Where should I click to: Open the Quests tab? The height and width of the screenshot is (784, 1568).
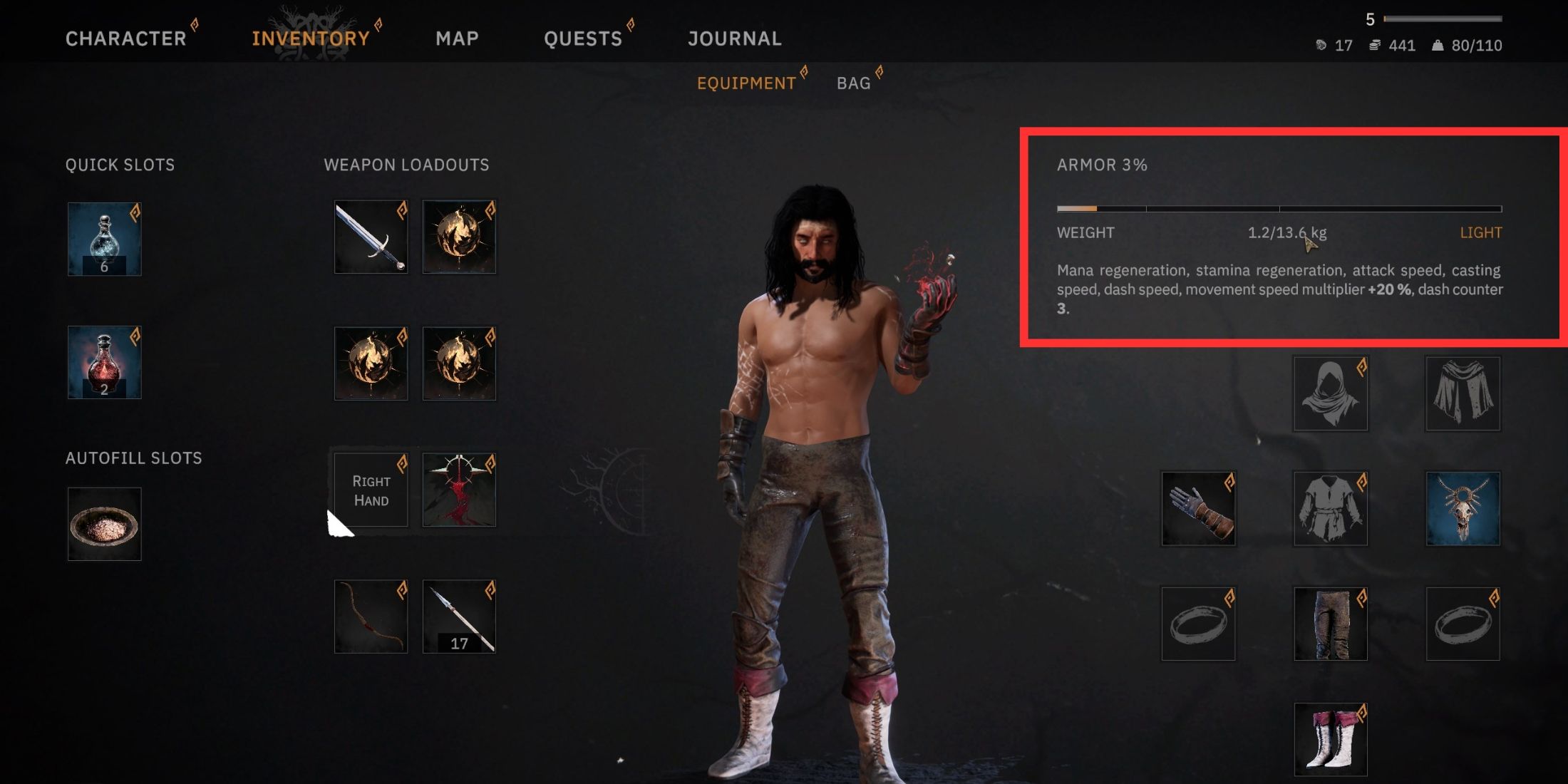583,38
